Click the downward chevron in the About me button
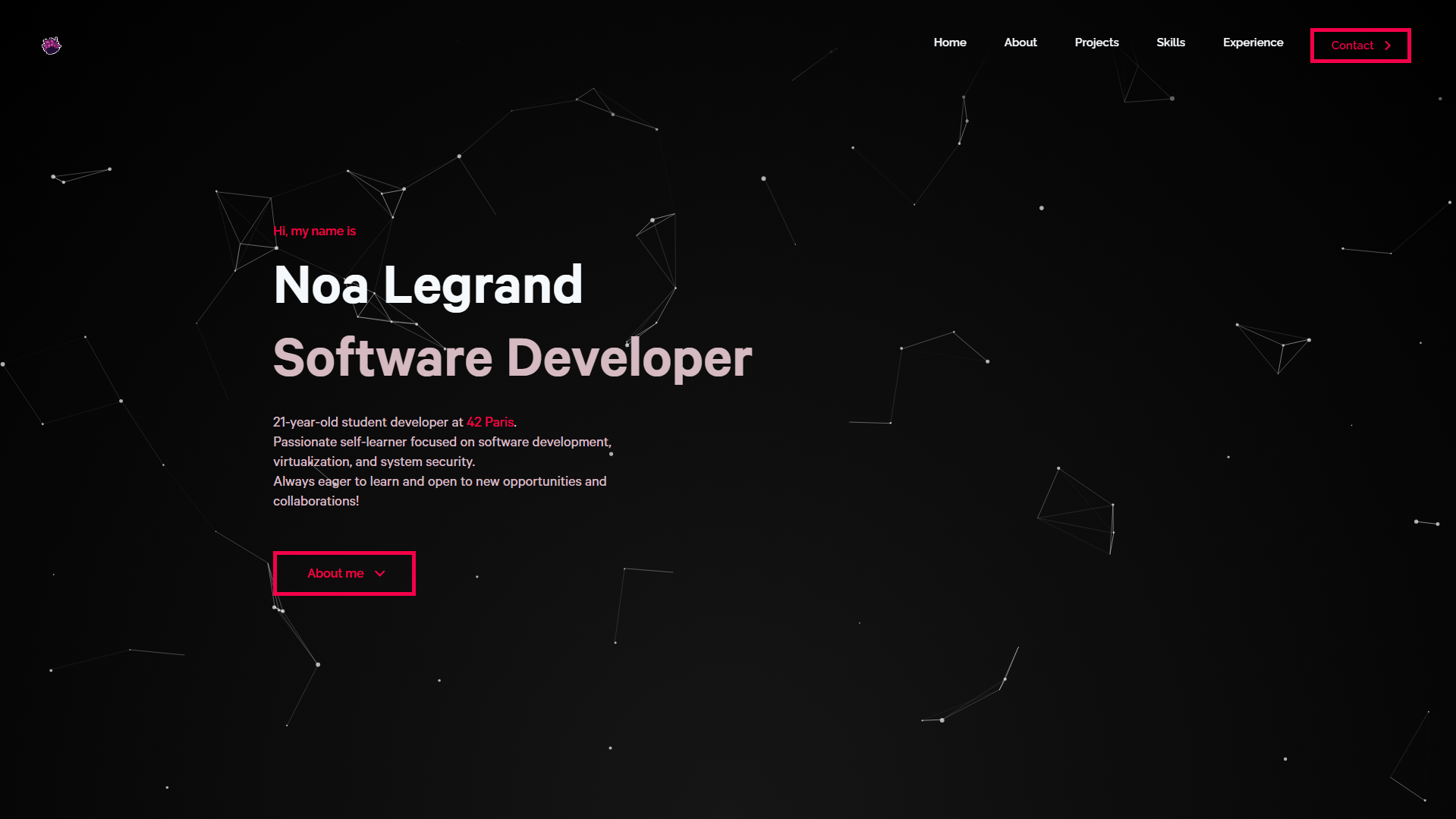This screenshot has height=819, width=1456. [x=381, y=574]
